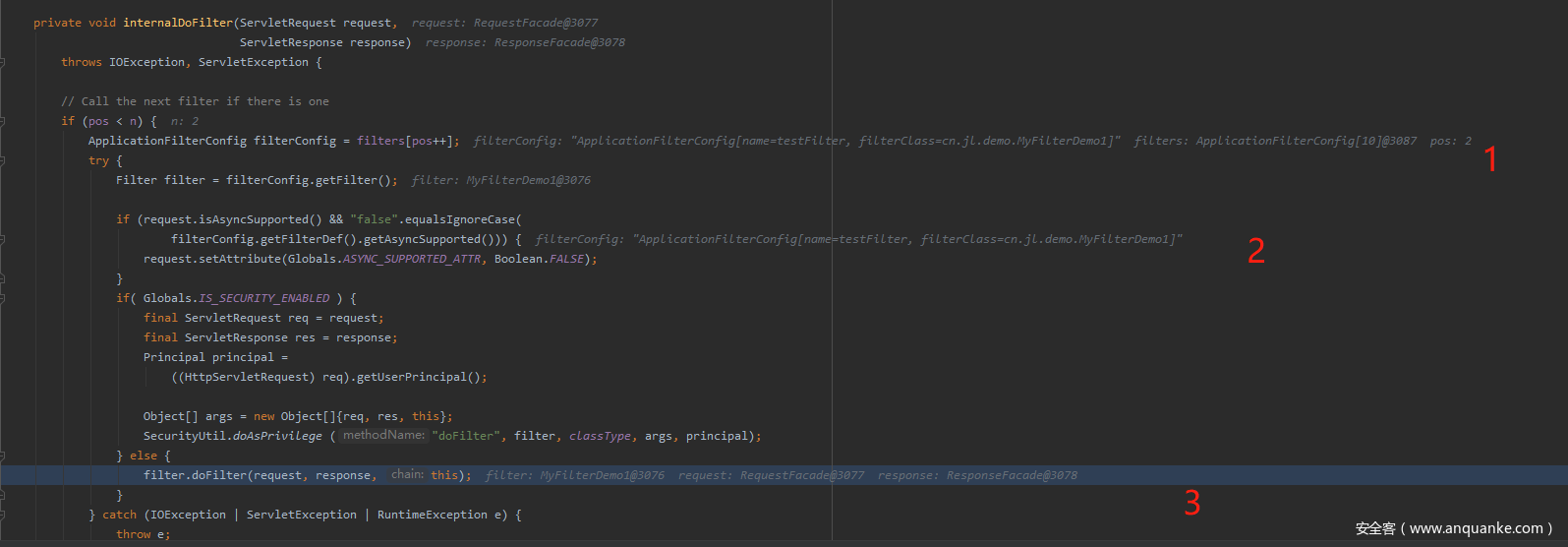The image size is (1568, 547).
Task: Click the internalDoFilter method name
Action: (x=178, y=23)
